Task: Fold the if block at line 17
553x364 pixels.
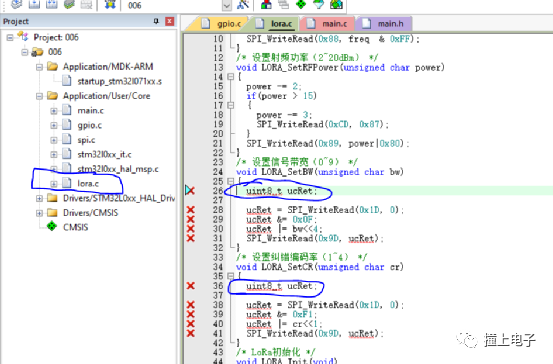Action: [231, 105]
